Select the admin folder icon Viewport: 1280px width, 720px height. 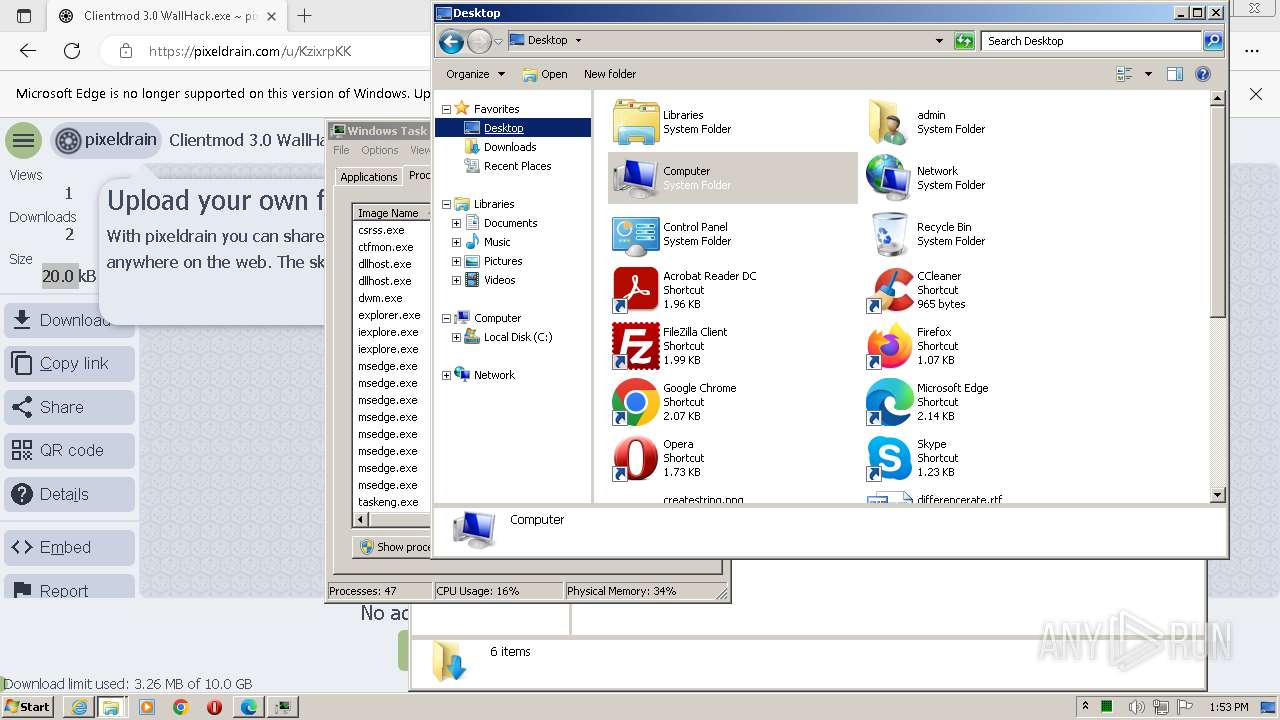click(x=889, y=122)
